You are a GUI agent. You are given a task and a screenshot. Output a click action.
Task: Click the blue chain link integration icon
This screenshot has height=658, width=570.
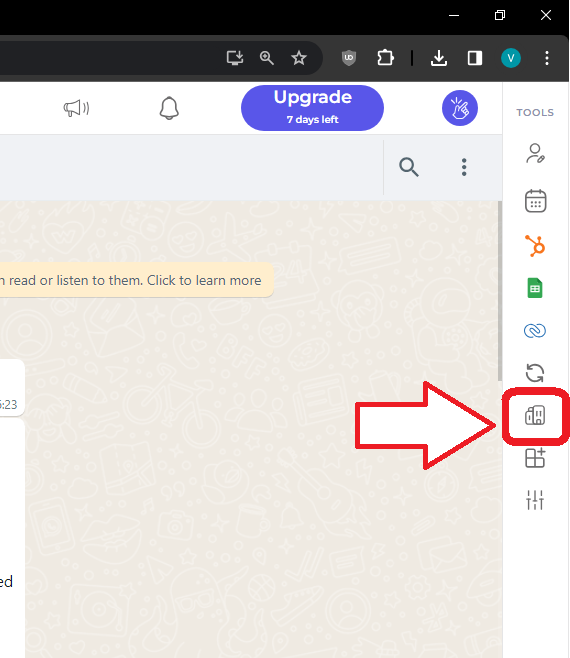point(535,331)
